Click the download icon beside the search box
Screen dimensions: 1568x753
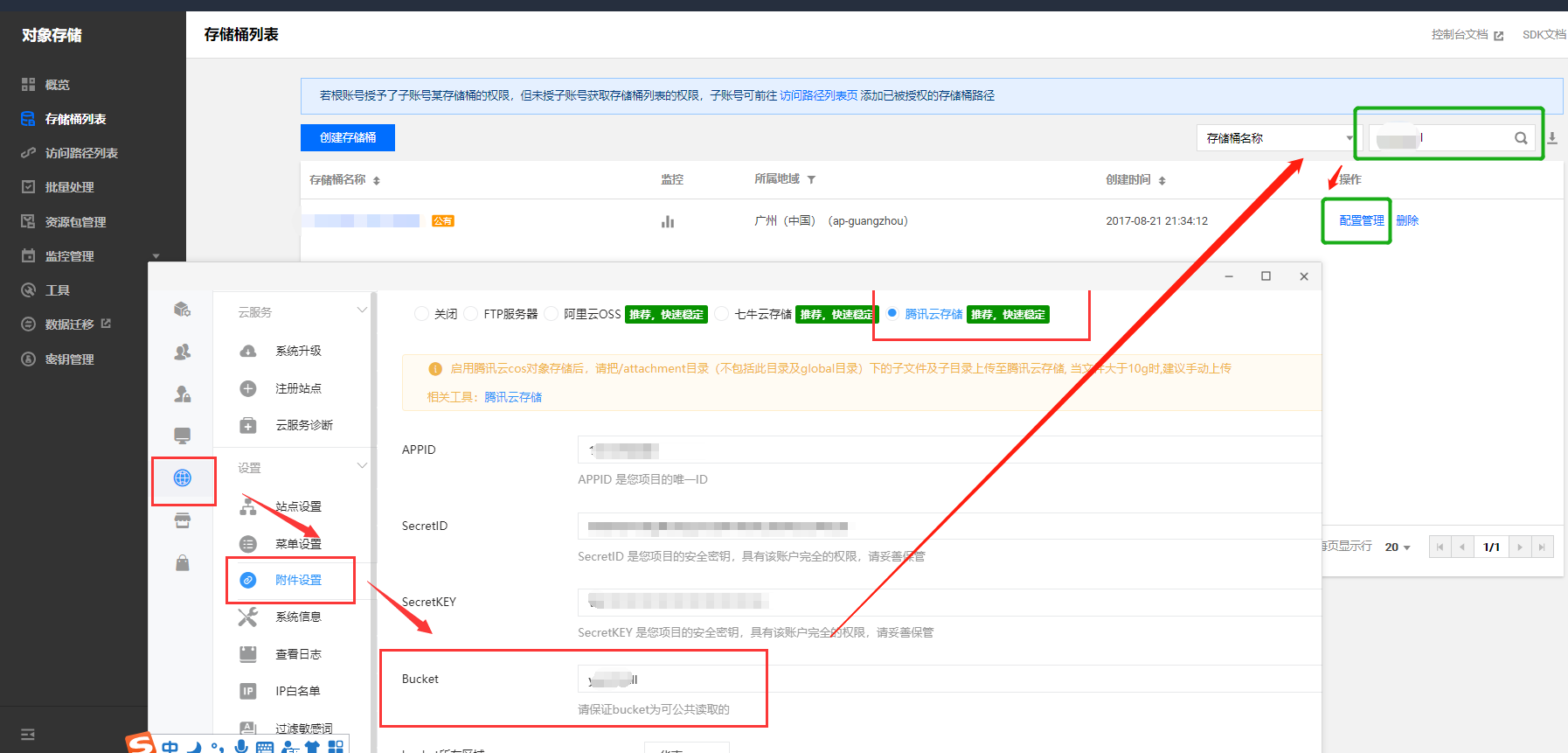[x=1552, y=138]
